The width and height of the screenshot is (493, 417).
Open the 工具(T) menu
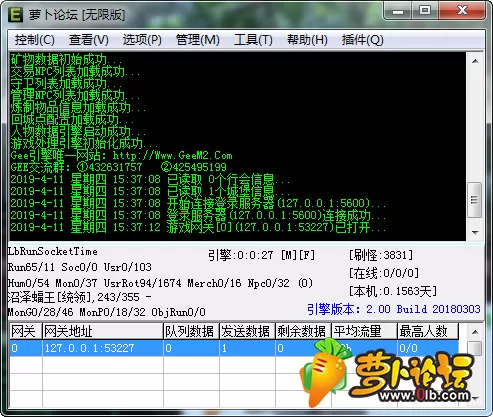point(253,40)
